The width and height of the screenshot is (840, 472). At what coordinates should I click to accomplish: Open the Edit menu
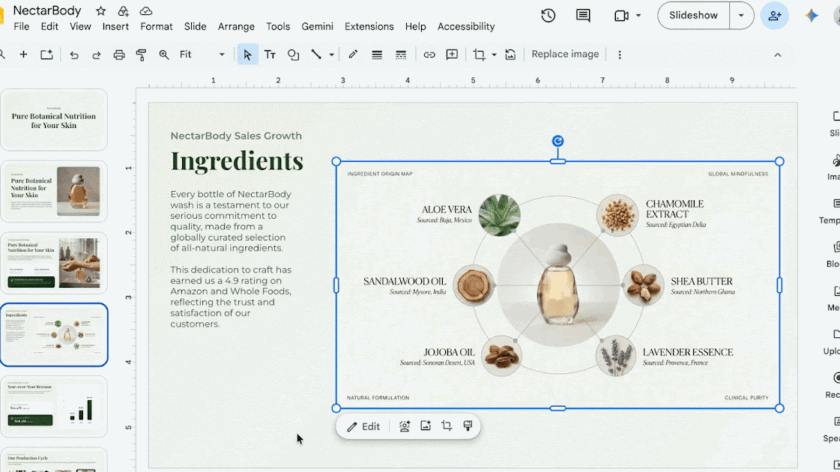click(x=49, y=26)
